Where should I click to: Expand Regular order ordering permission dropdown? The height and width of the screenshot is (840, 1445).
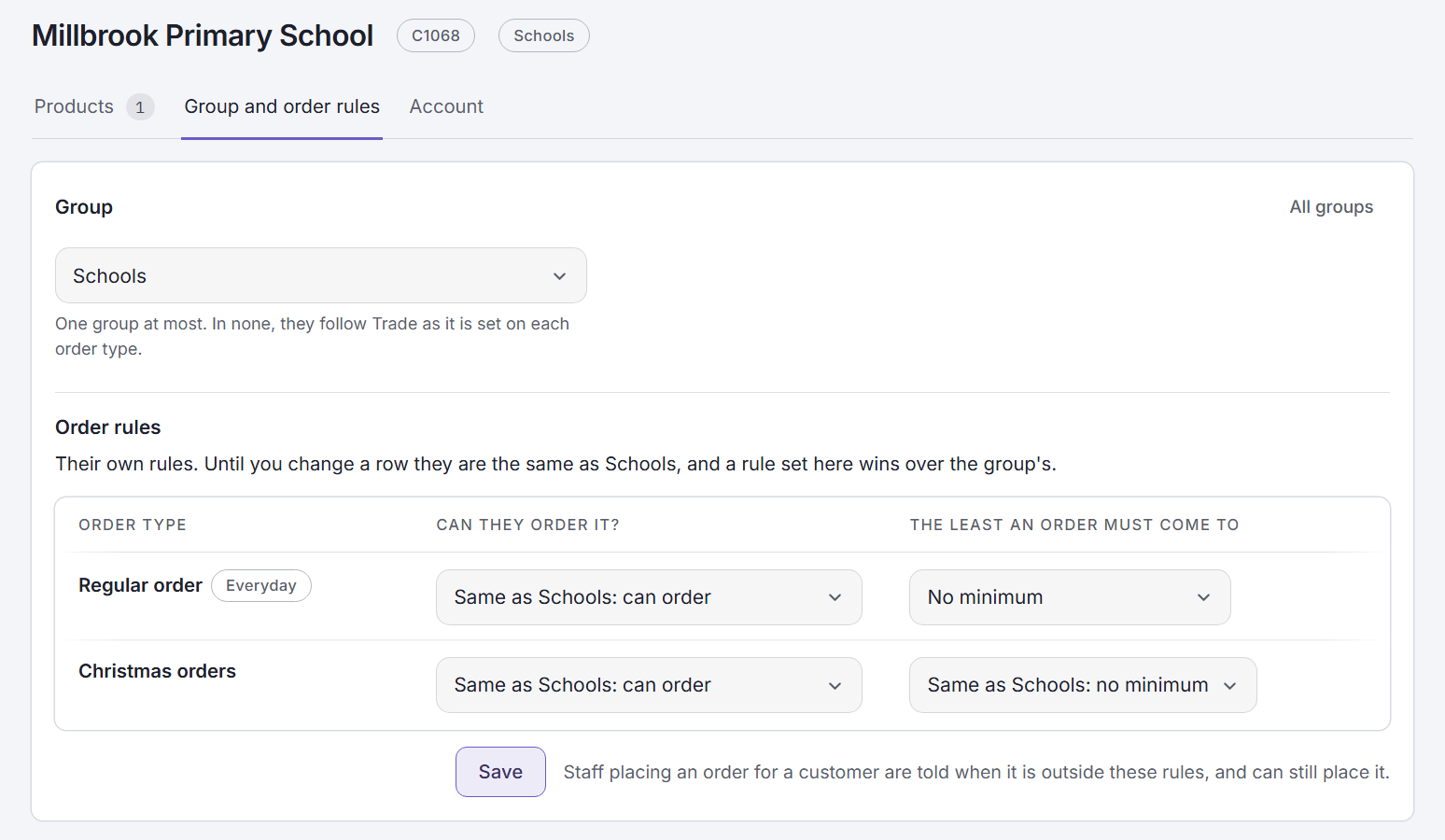click(649, 597)
